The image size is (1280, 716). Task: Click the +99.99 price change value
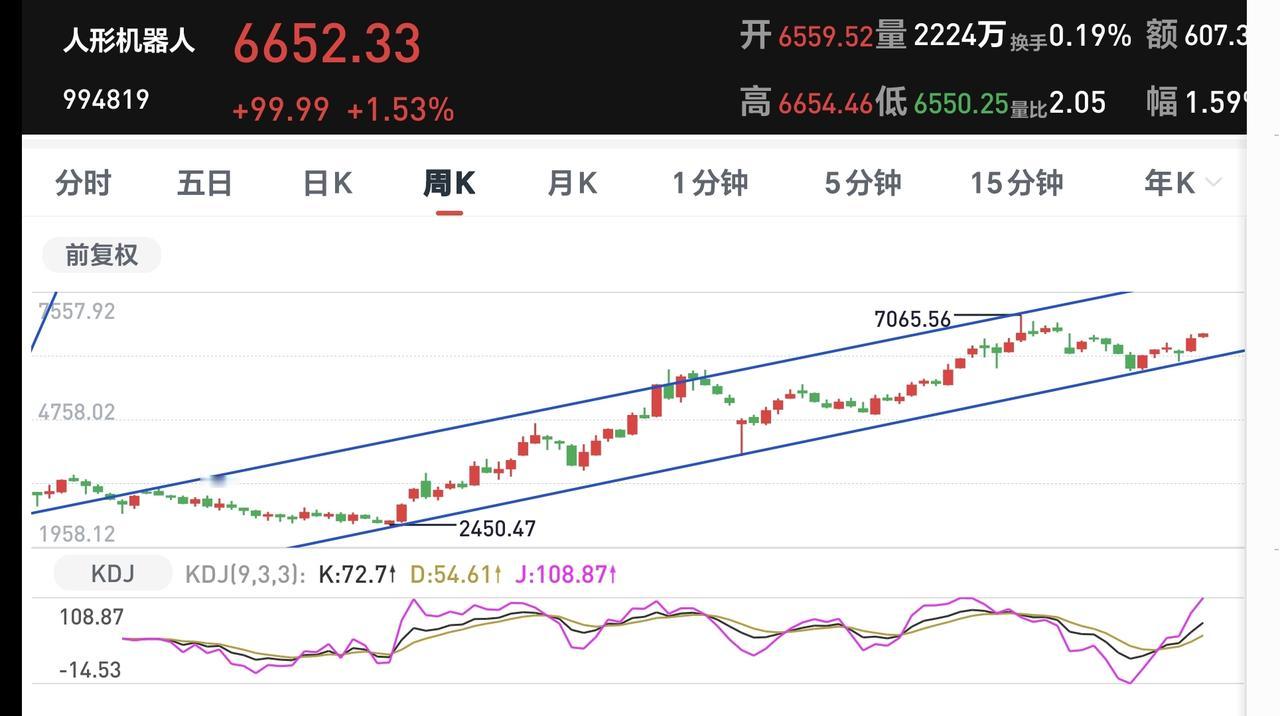(x=280, y=109)
